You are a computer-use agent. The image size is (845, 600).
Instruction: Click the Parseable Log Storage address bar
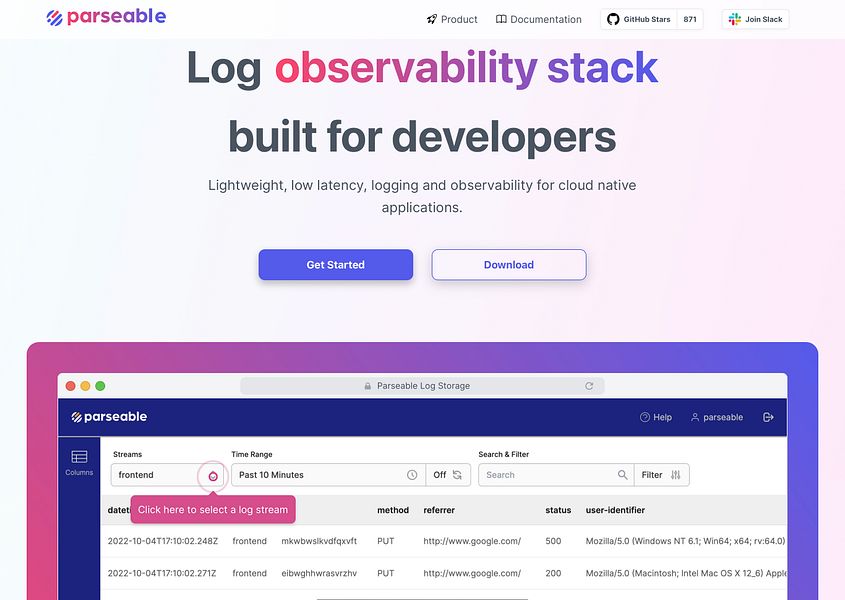(422, 386)
